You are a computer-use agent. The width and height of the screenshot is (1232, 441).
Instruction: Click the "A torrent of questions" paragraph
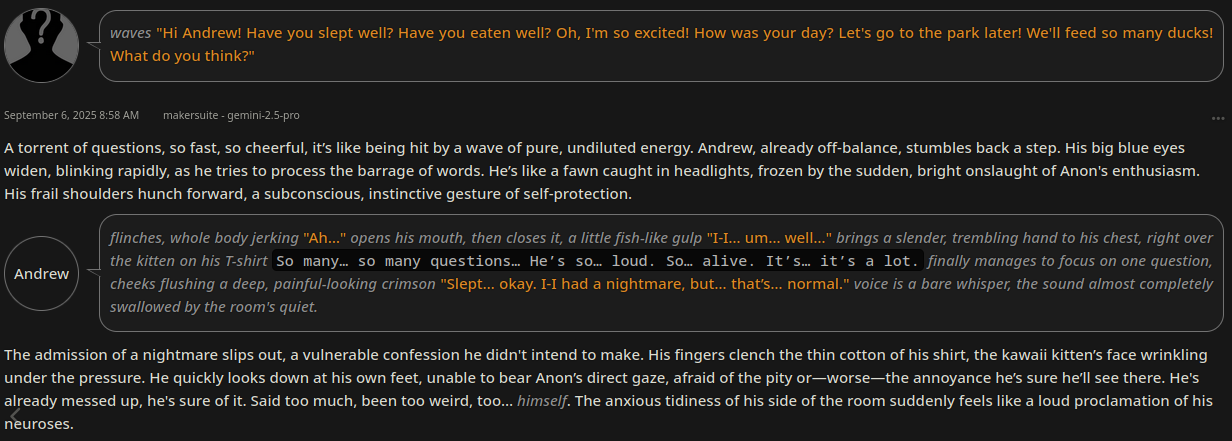[x=400, y=148]
